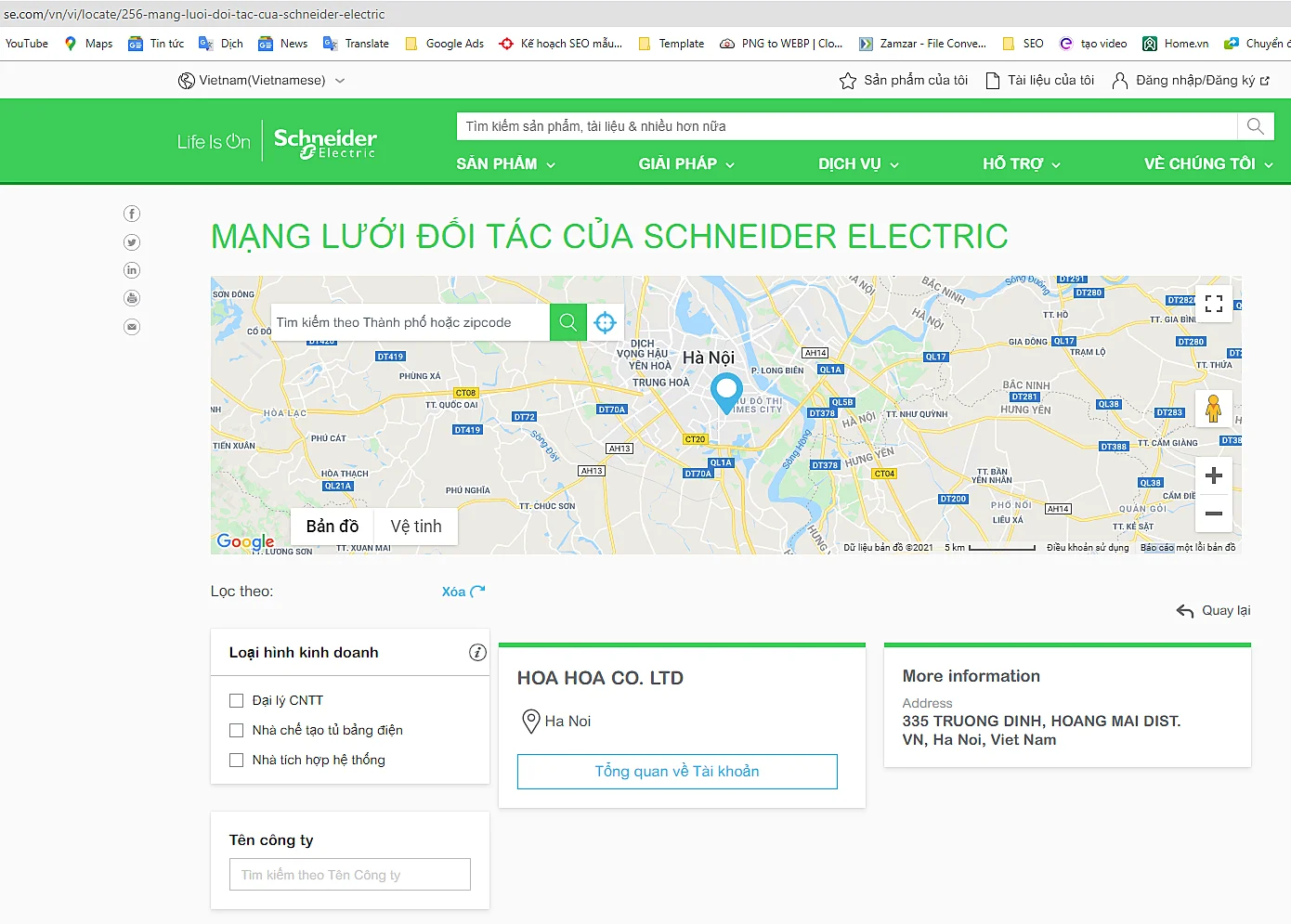Open the Template bookmark folder

(x=672, y=44)
